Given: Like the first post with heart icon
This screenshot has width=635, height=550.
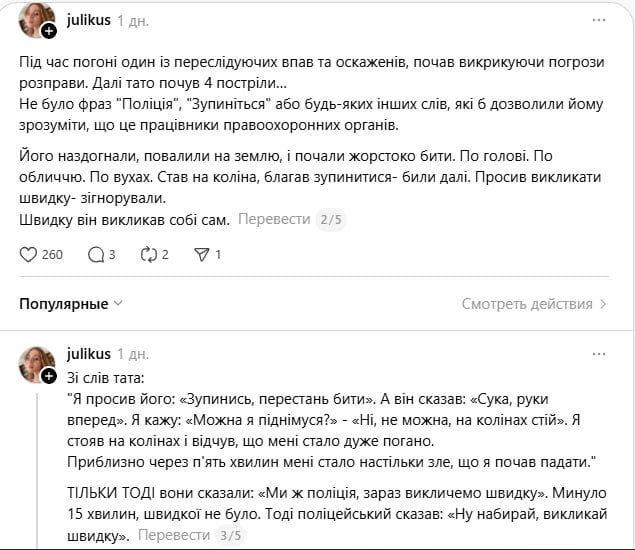Looking at the screenshot, I should tap(28, 254).
